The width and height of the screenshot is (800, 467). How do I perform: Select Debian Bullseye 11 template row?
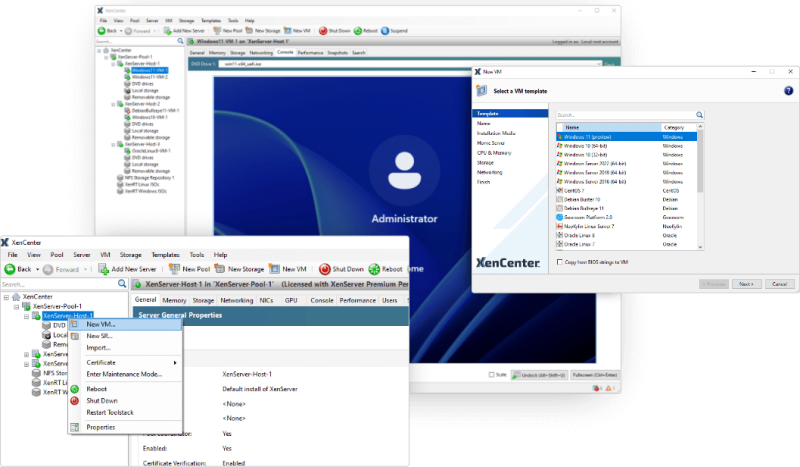pos(627,208)
